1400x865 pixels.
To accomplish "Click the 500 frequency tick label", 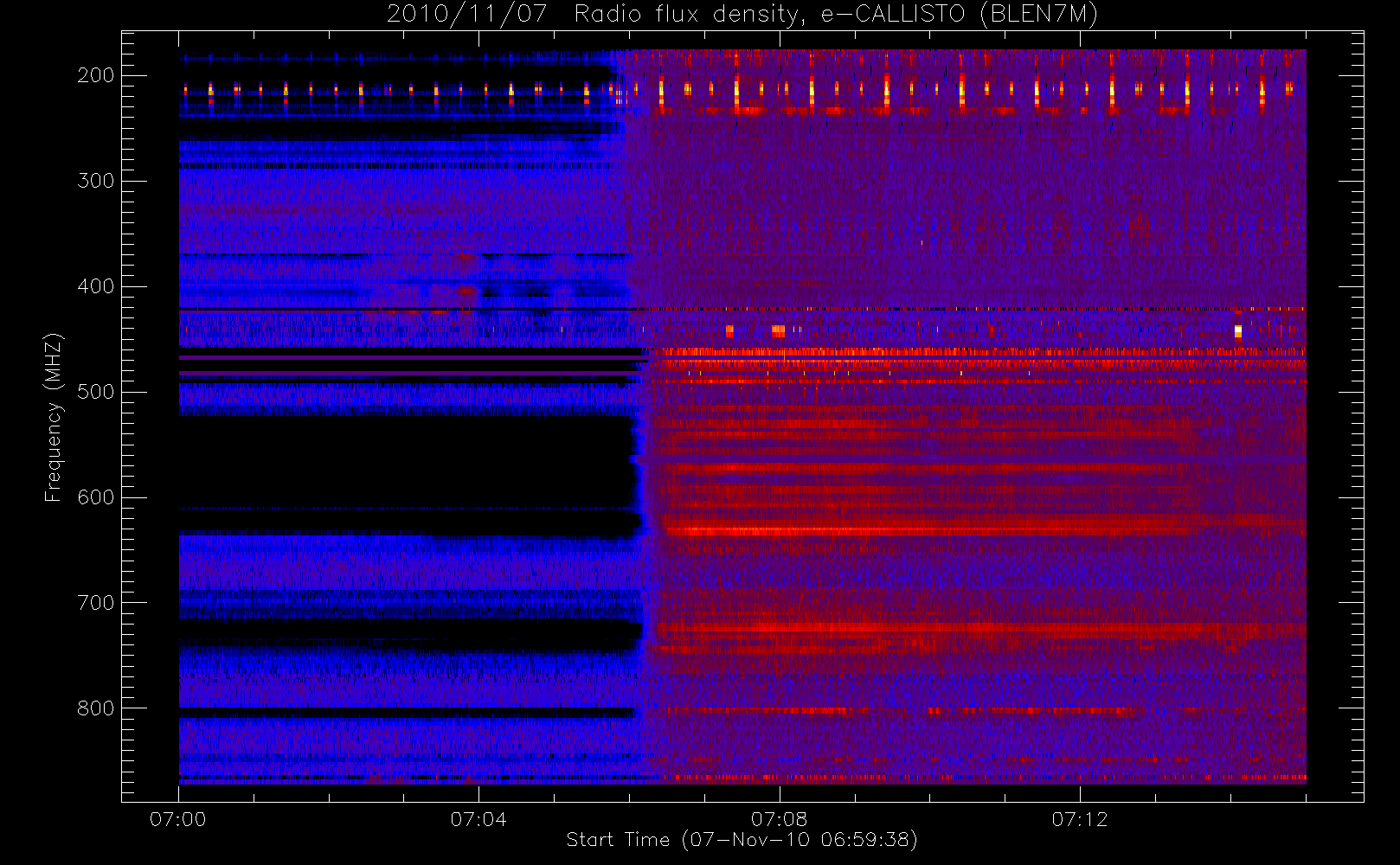I will point(96,392).
